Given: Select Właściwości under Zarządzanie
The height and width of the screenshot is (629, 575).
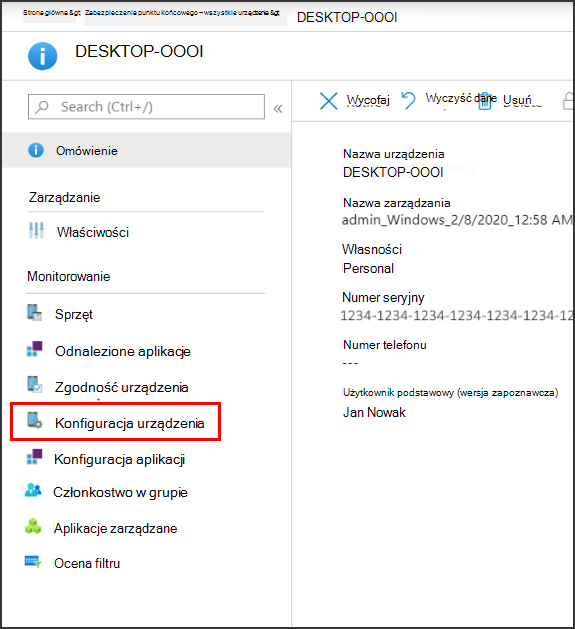Looking at the screenshot, I should (x=93, y=232).
